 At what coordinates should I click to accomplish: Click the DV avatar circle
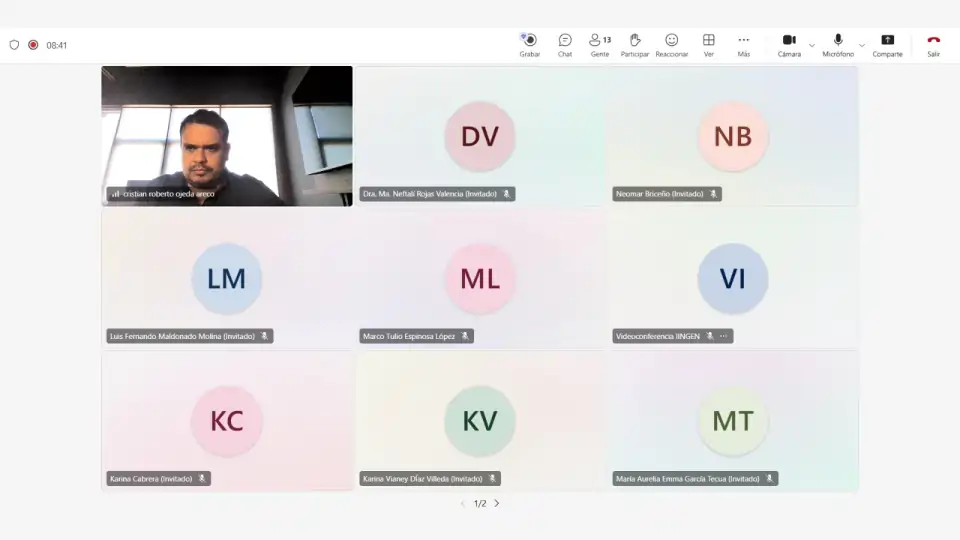click(480, 137)
